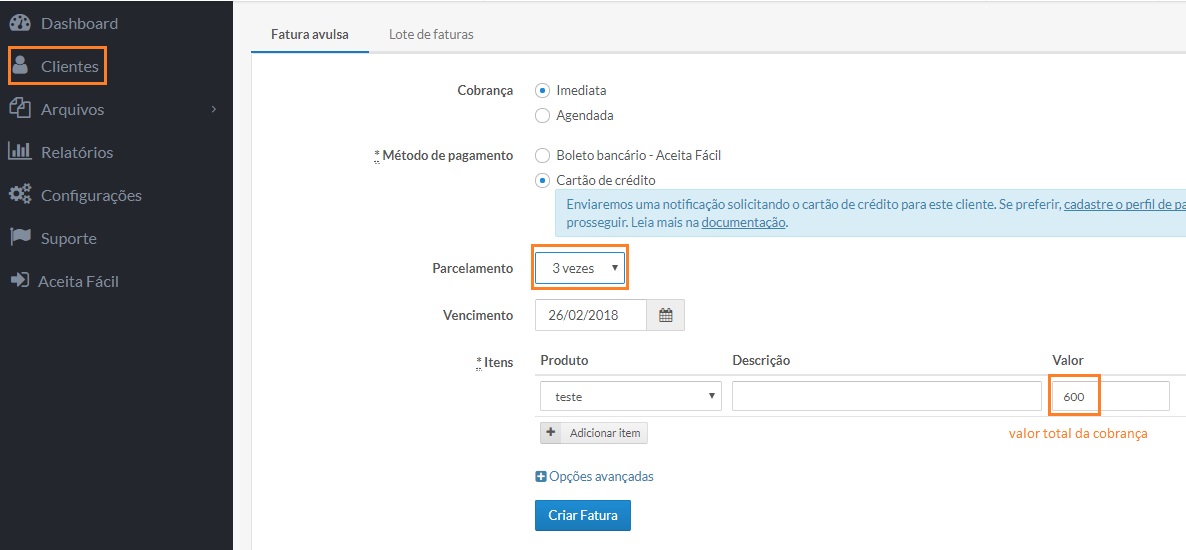
Task: Click the Configurações gears icon
Action: point(20,195)
